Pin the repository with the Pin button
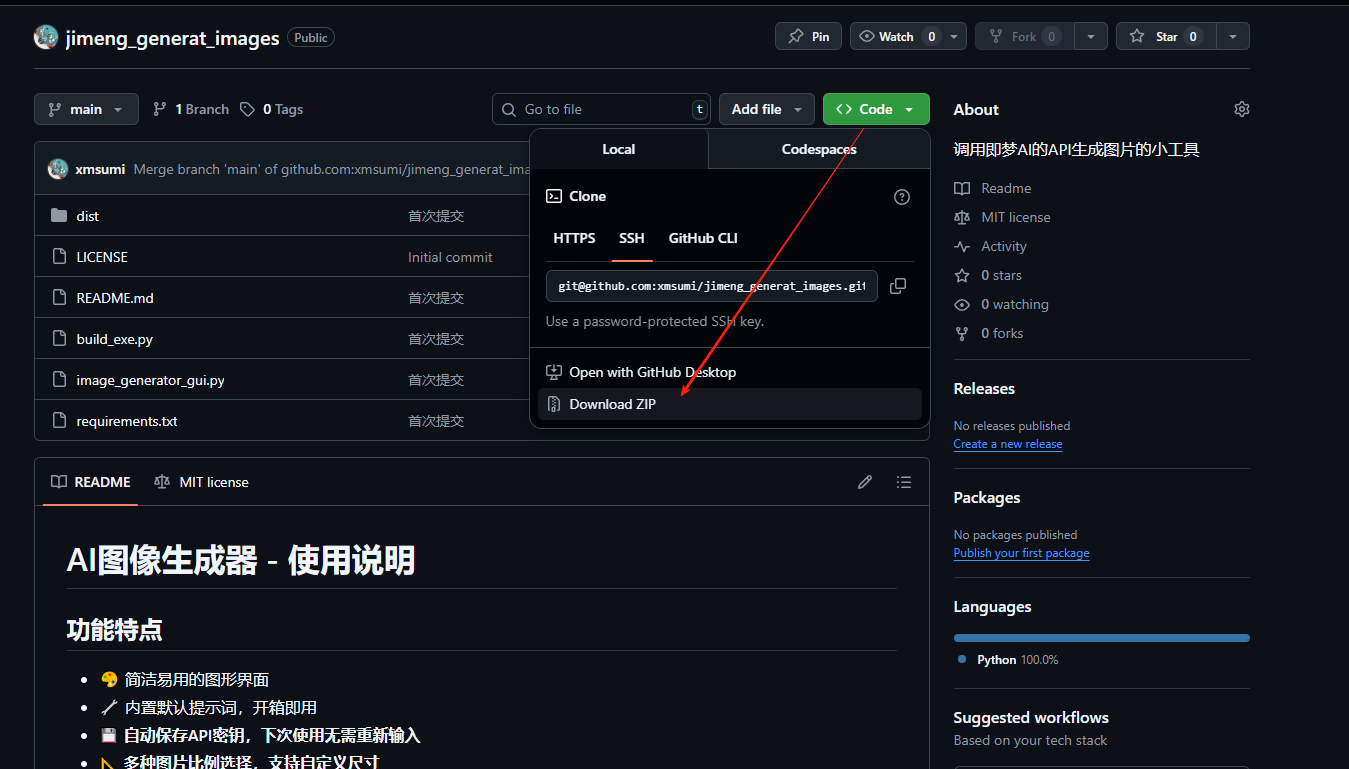Image resolution: width=1349 pixels, height=769 pixels. (x=808, y=36)
